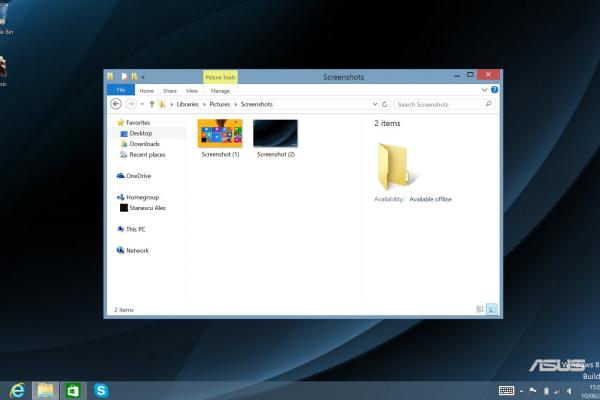Image resolution: width=600 pixels, height=400 pixels.
Task: Select Network in the navigation pane
Action: point(137,250)
